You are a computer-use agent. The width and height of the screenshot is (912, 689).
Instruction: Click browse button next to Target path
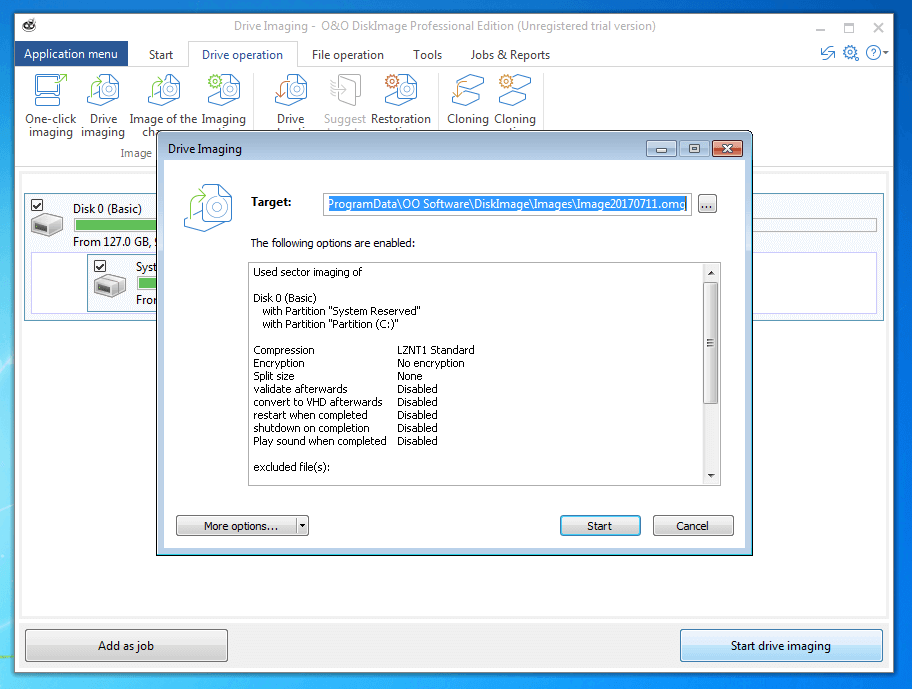707,204
